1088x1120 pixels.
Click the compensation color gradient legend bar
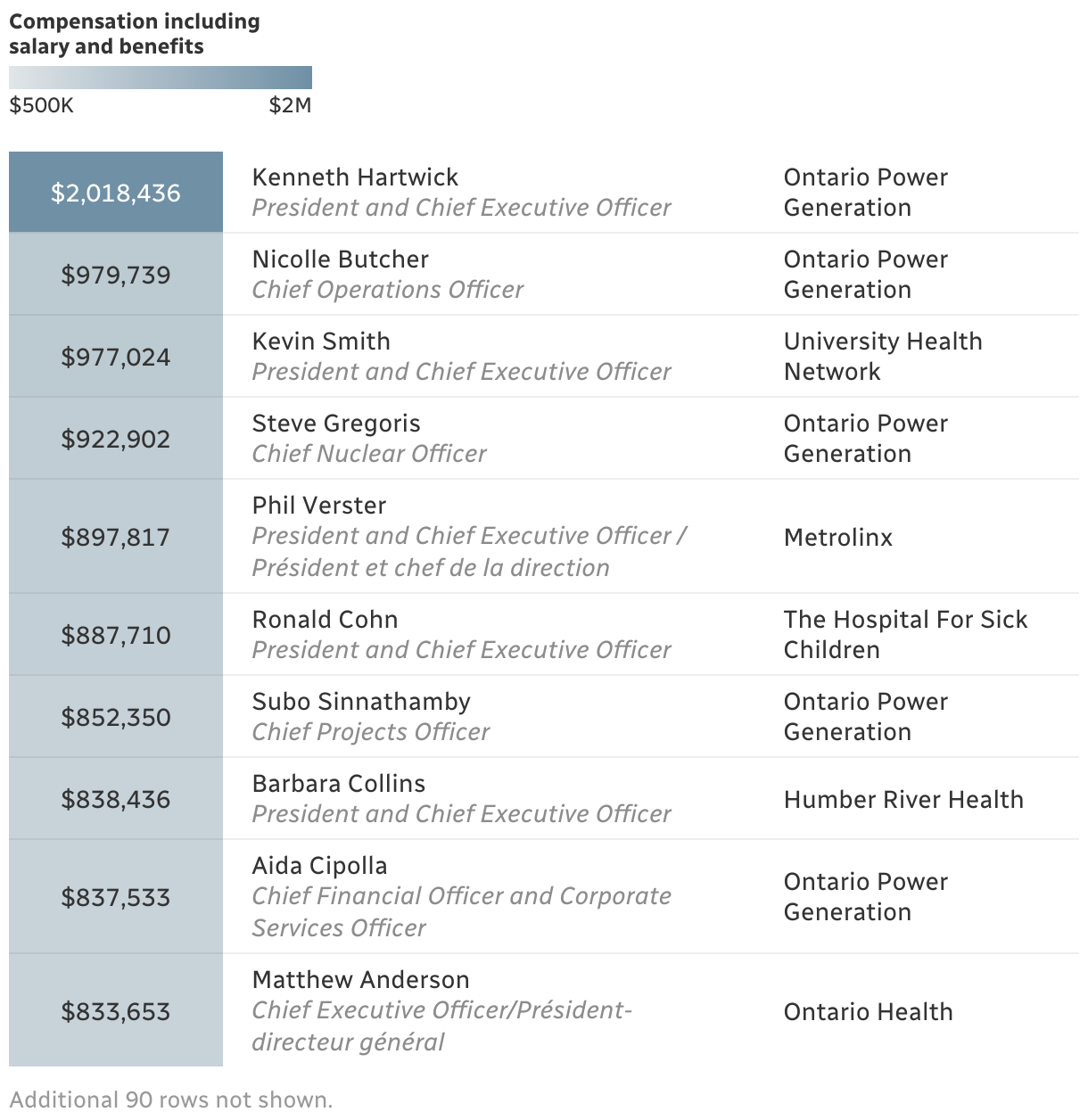pos(161,78)
